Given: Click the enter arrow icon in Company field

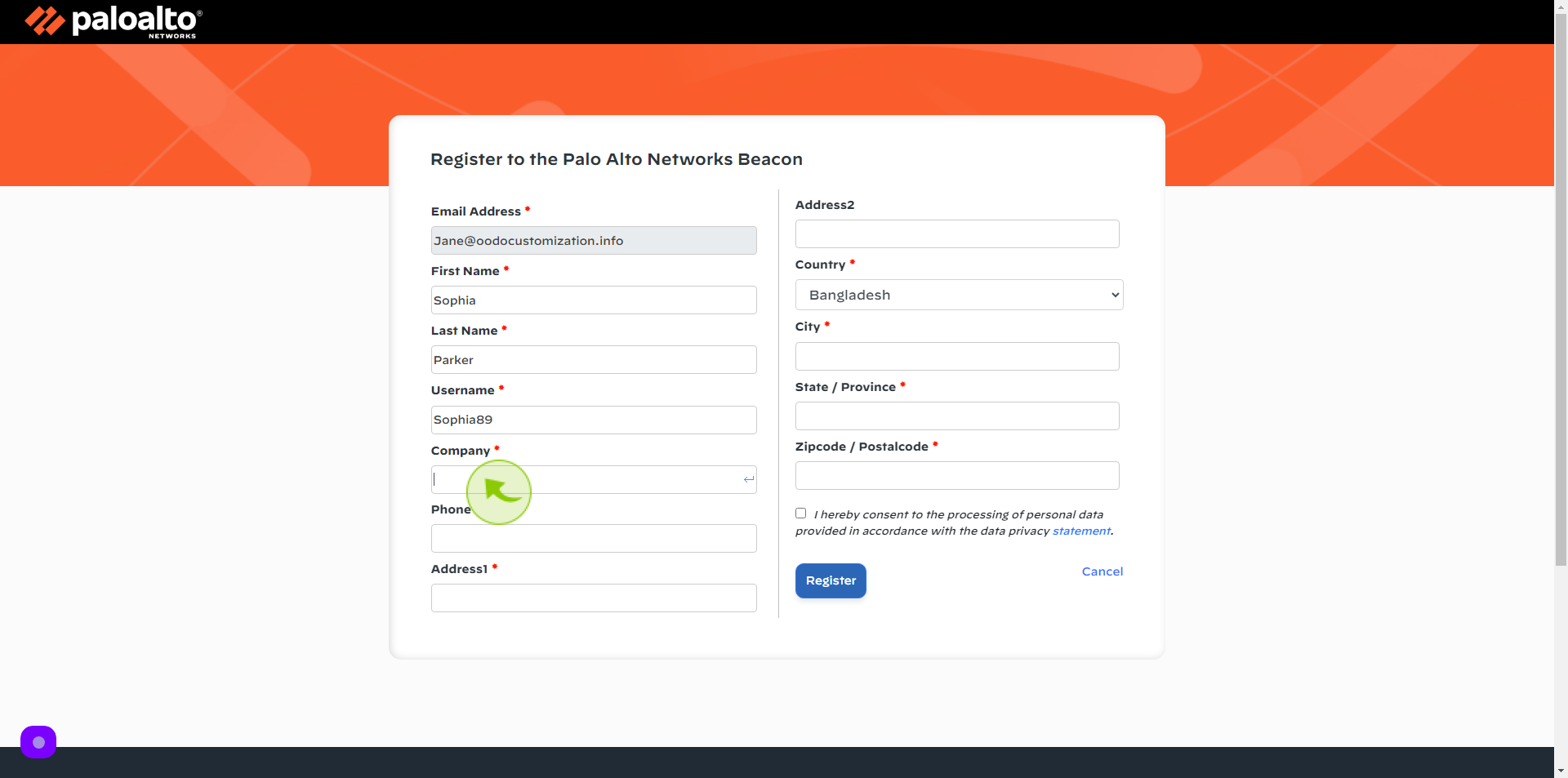Looking at the screenshot, I should tap(748, 479).
